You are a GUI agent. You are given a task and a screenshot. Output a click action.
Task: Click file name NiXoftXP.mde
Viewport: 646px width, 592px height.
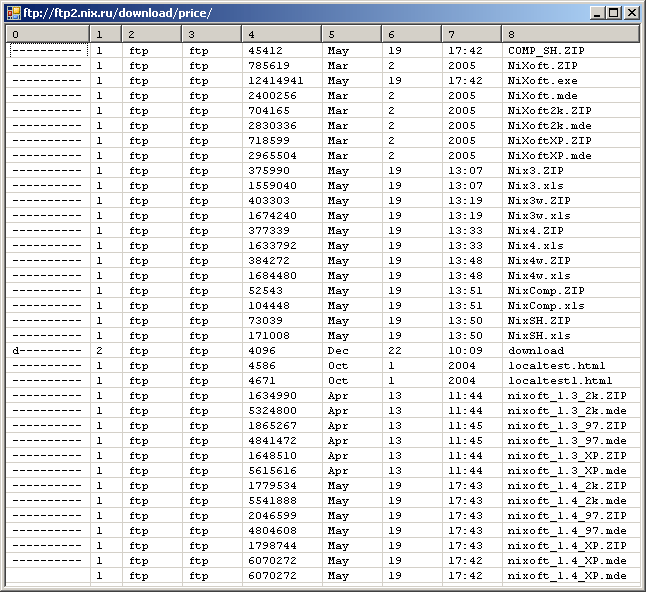coord(549,156)
